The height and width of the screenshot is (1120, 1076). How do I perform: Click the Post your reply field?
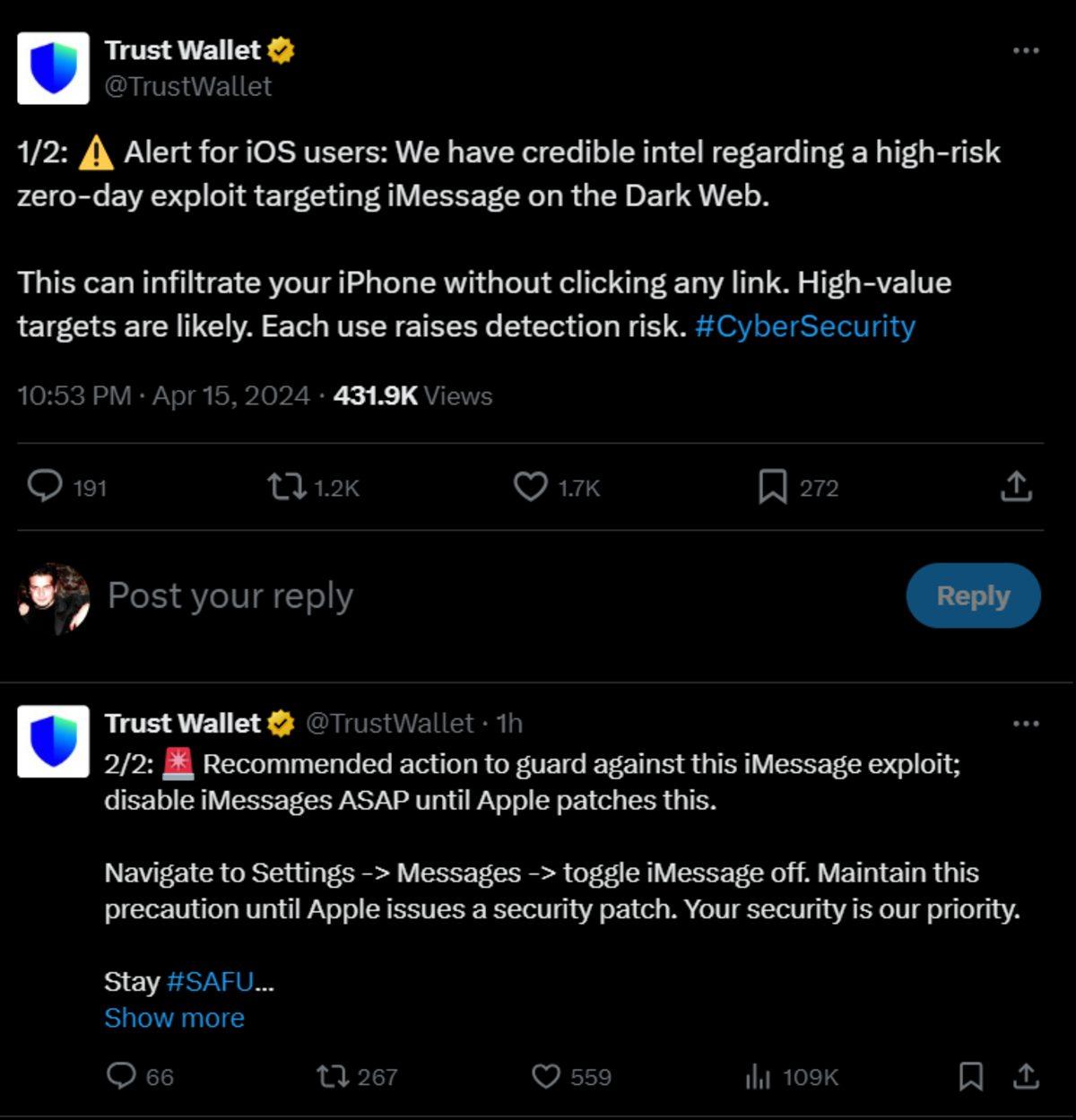tap(229, 595)
